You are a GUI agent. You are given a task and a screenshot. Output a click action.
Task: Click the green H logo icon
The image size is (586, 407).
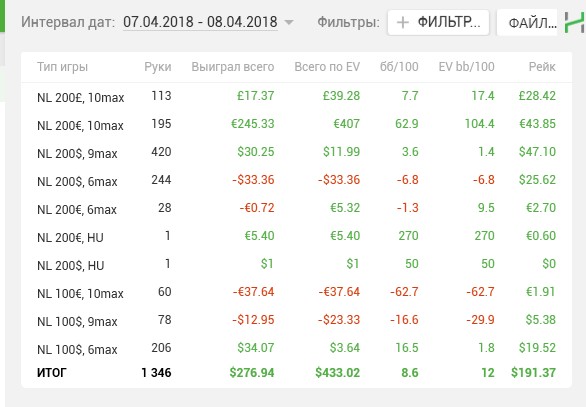click(575, 22)
